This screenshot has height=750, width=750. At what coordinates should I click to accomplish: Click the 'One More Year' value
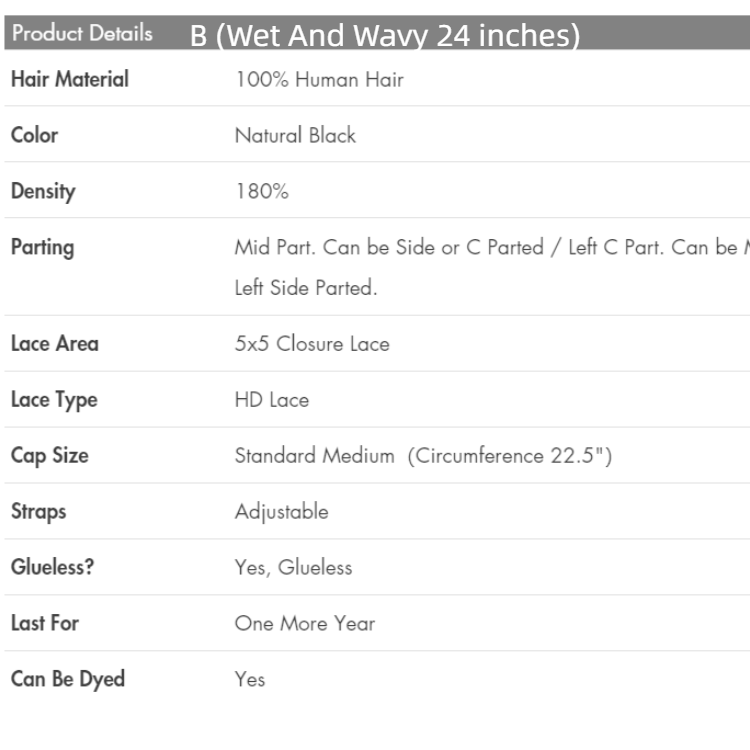click(305, 623)
